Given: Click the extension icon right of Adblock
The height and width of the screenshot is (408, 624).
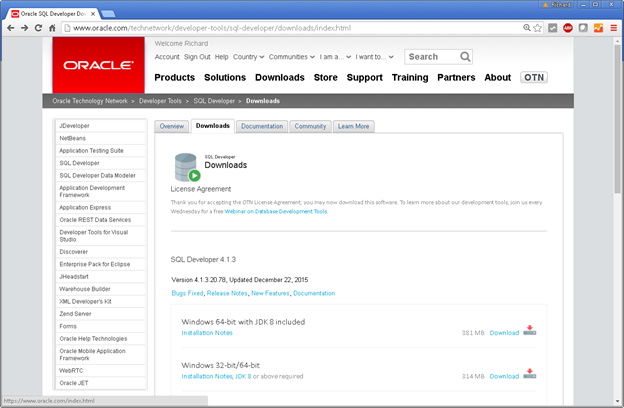Looking at the screenshot, I should 583,28.
